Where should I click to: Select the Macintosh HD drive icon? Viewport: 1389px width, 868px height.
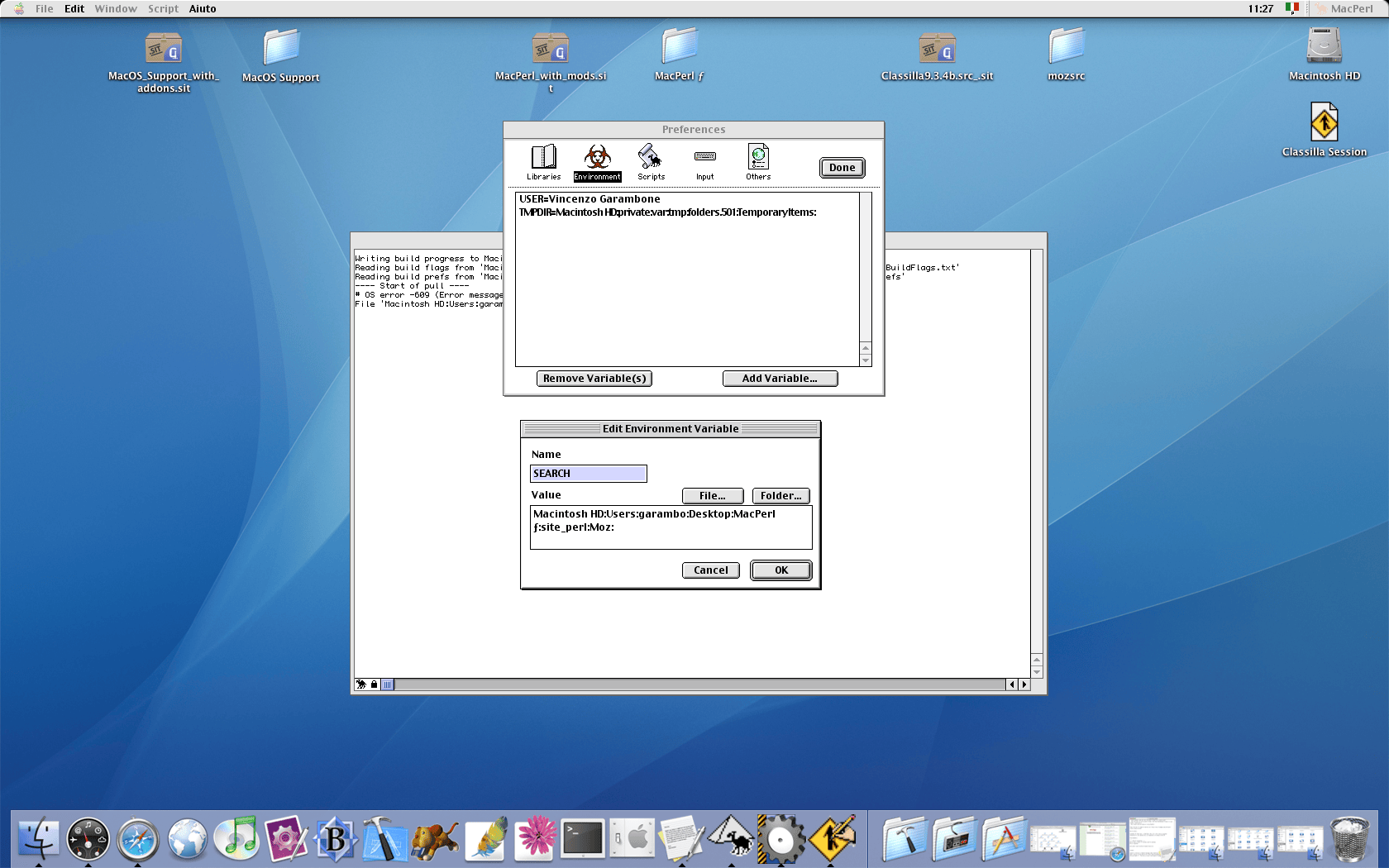pos(1325,55)
